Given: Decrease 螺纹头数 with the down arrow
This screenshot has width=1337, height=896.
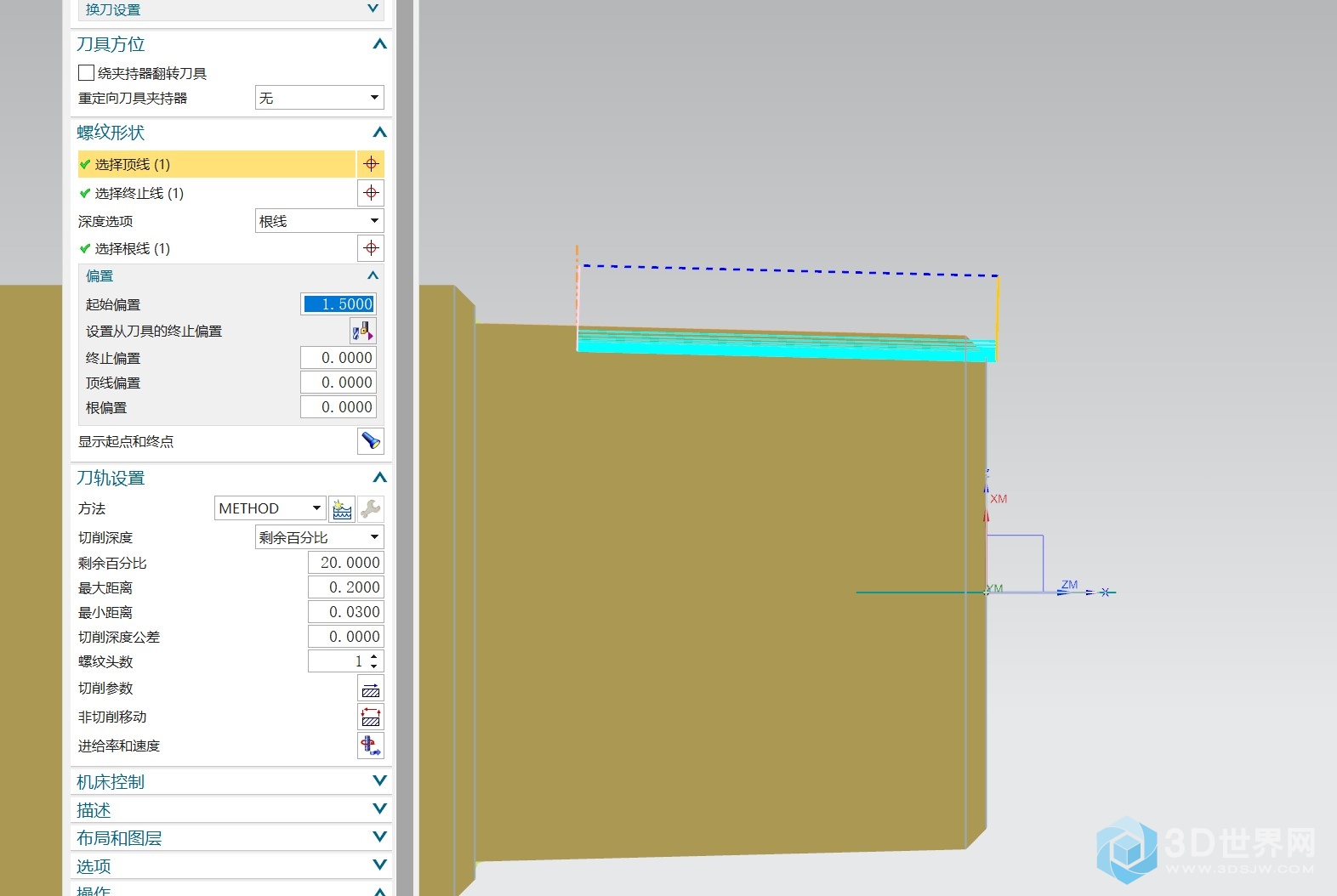Looking at the screenshot, I should 374,666.
